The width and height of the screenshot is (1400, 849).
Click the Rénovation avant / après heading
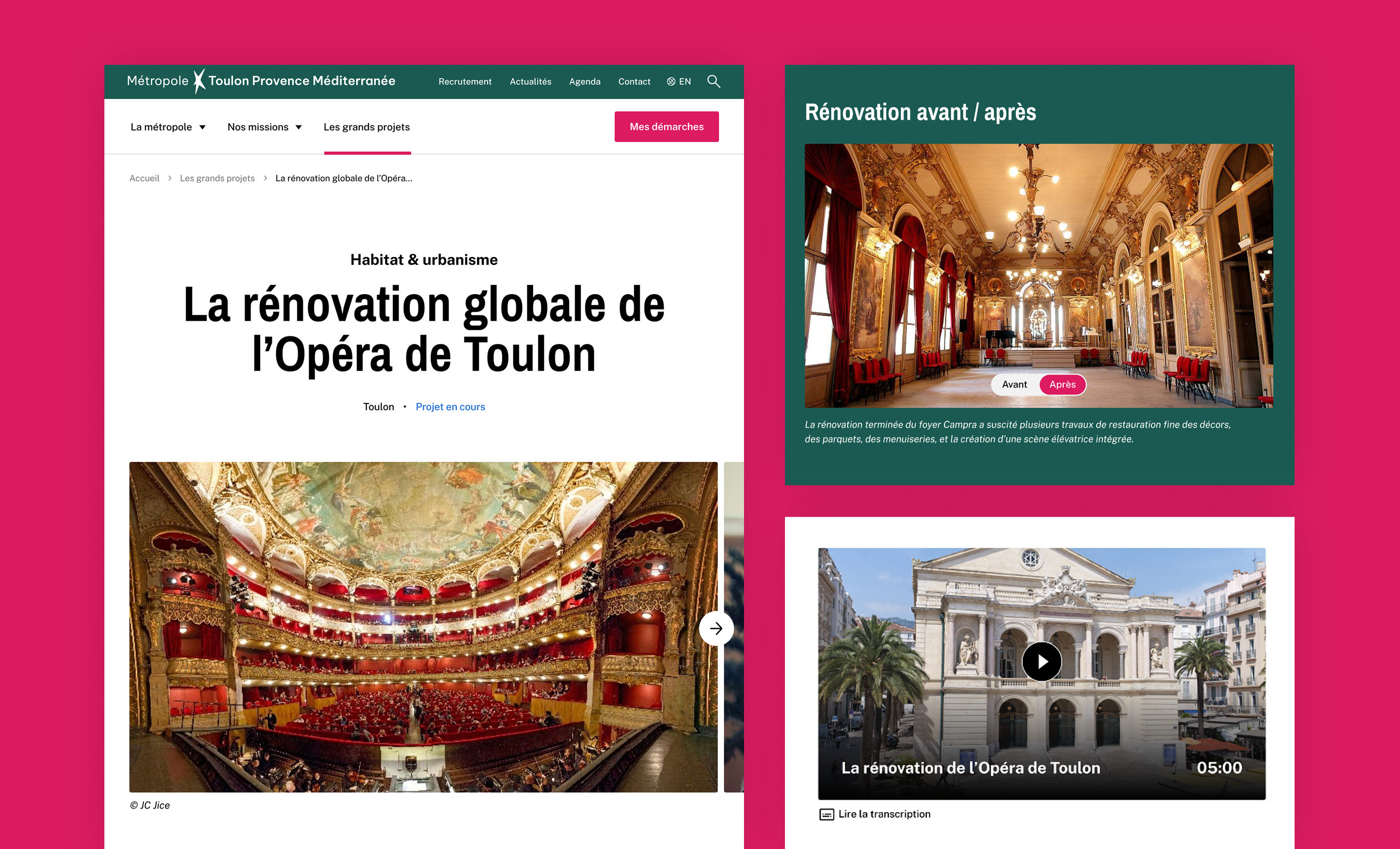(920, 113)
